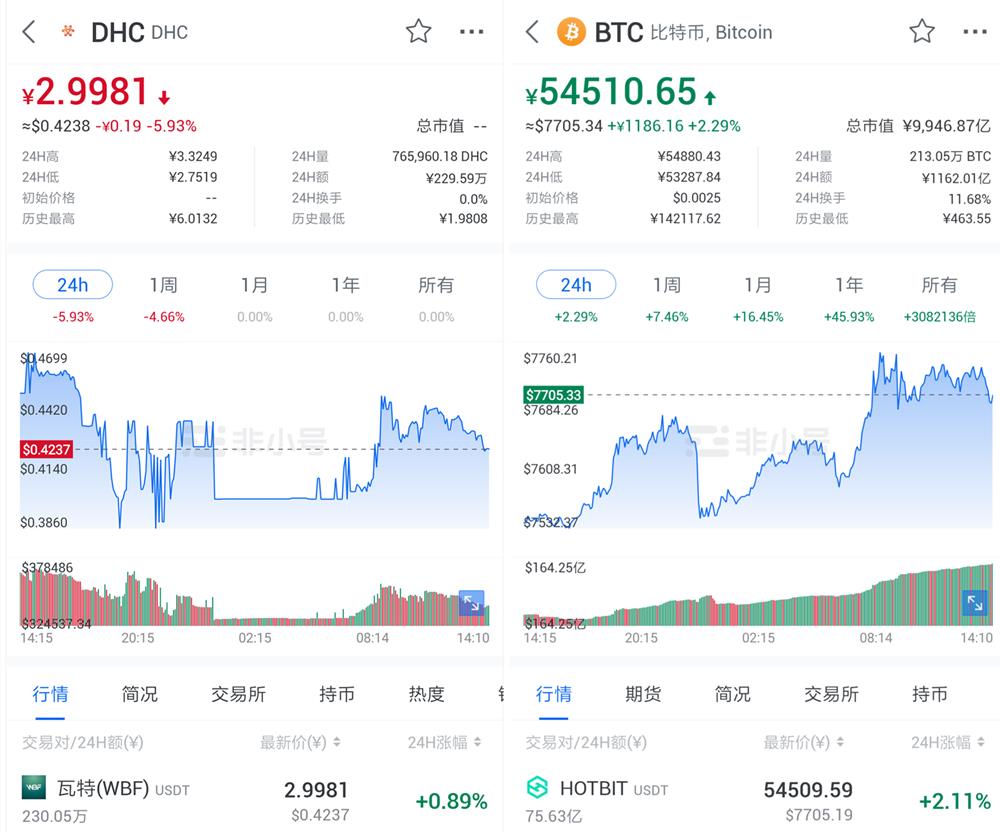
Task: Tap DHC 24H量 765,960.18 DHC value
Action: pyautogui.click(x=439, y=156)
